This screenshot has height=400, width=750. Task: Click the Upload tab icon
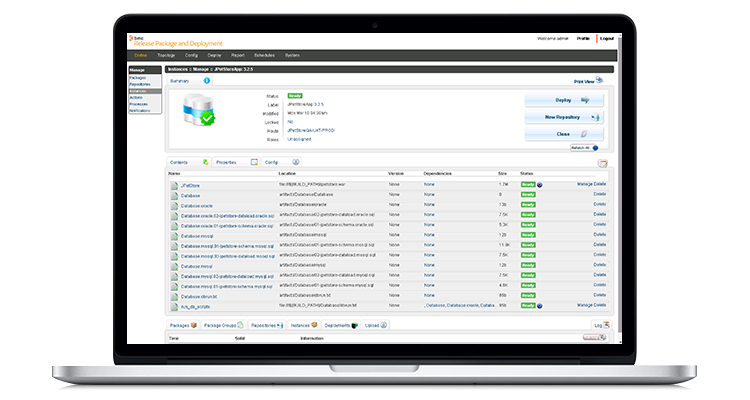384,325
